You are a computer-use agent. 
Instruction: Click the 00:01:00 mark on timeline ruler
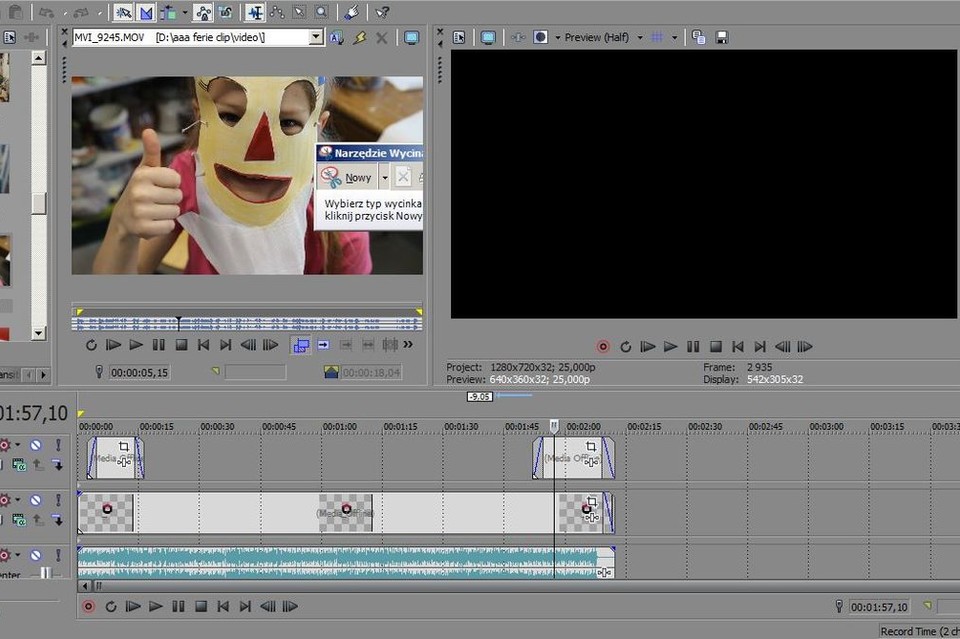(339, 427)
